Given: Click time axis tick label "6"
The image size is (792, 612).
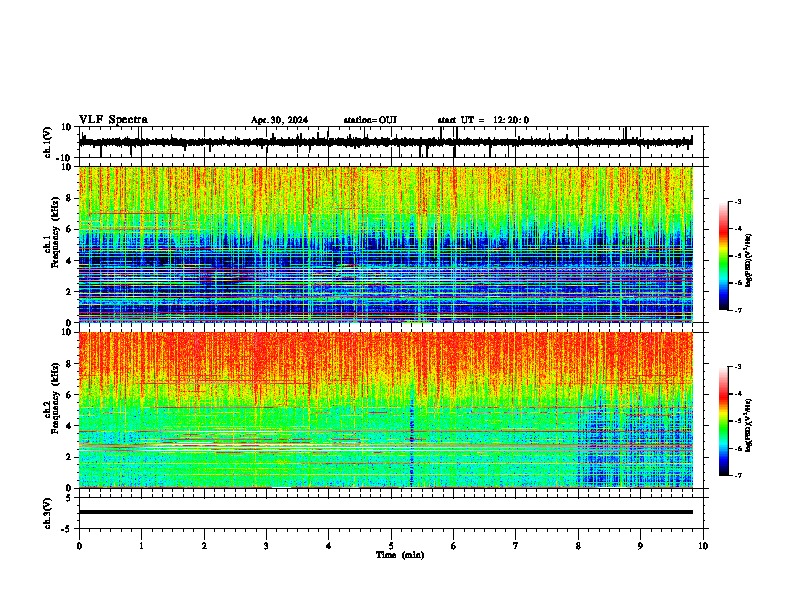Looking at the screenshot, I should tap(454, 546).
